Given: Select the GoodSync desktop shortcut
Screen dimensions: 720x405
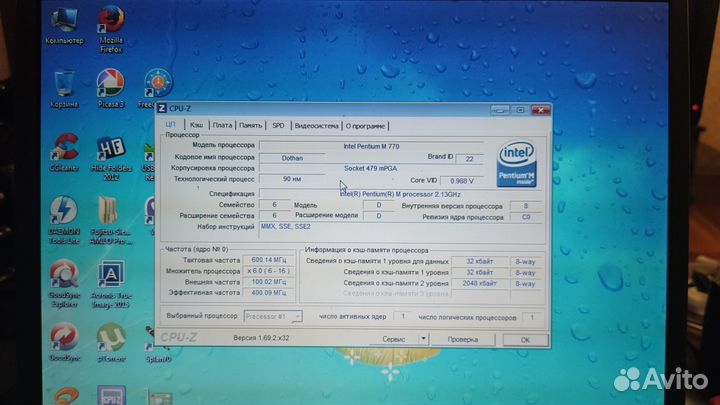Looking at the screenshot, I should pos(64,343).
